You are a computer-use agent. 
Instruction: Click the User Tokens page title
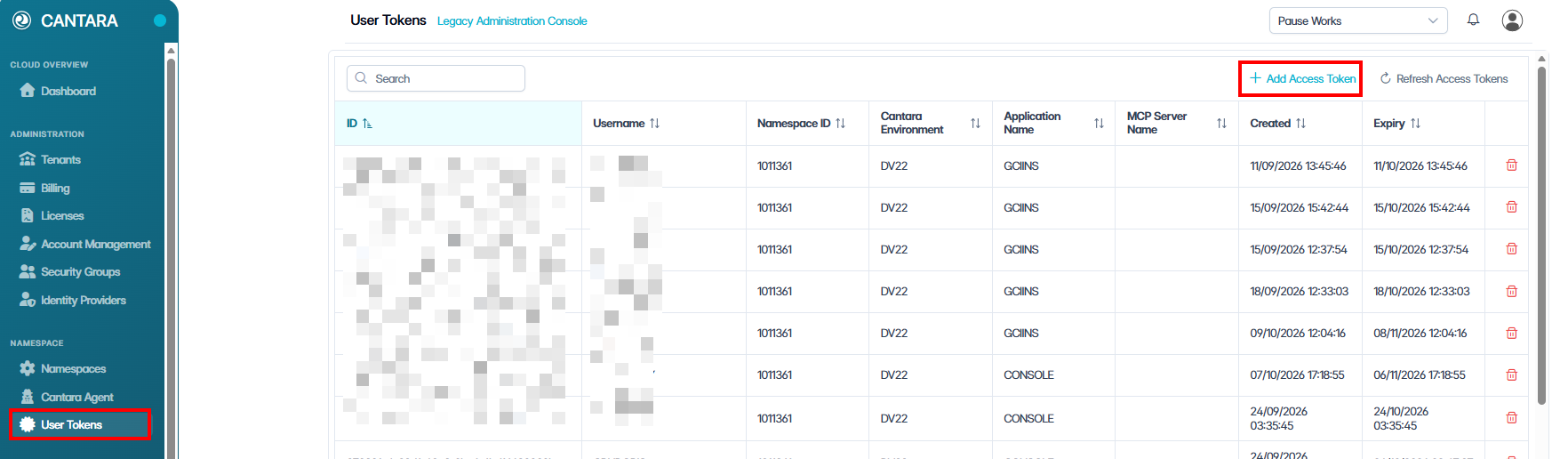coord(388,20)
